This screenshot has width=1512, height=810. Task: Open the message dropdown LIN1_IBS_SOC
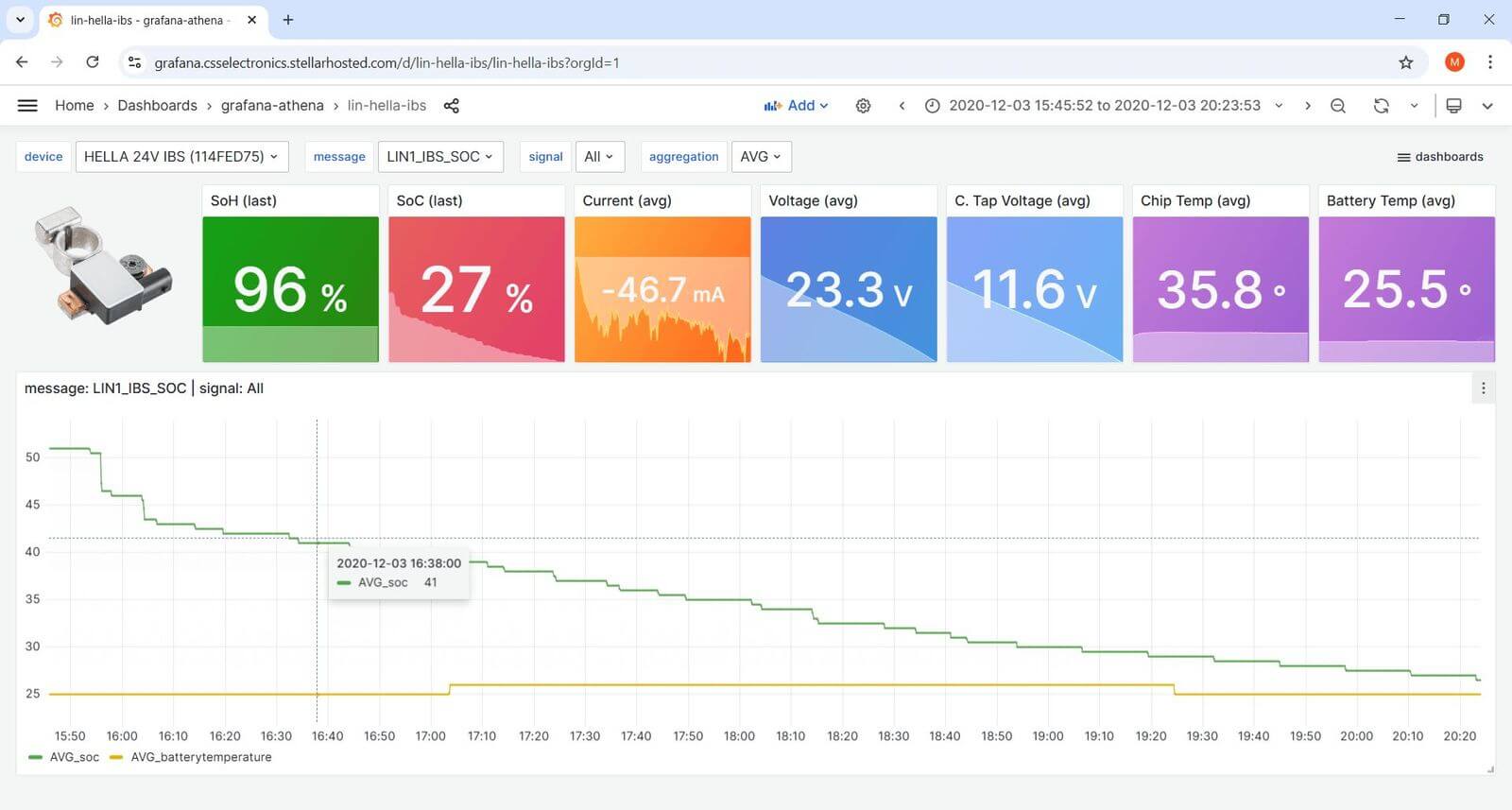click(x=440, y=157)
